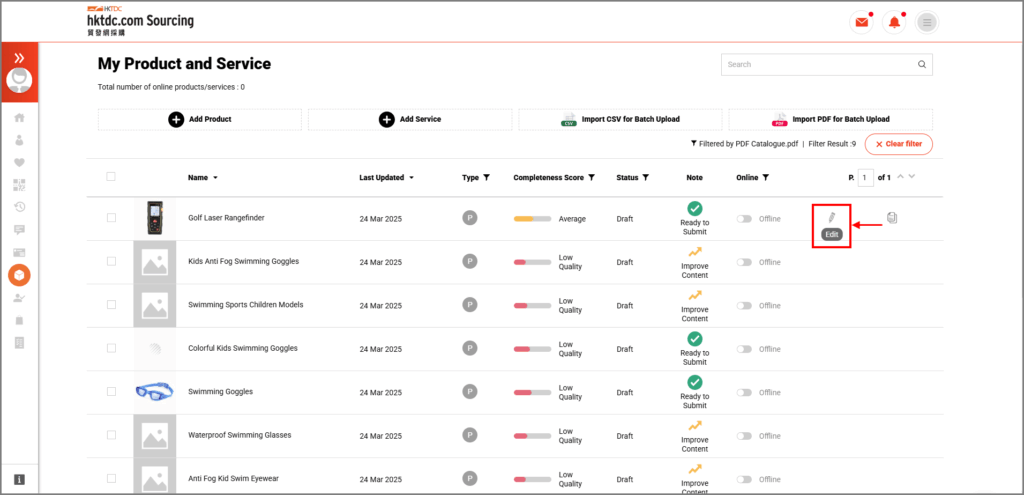The image size is (1024, 495).
Task: Open the mail messages icon in header
Action: [x=860, y=22]
